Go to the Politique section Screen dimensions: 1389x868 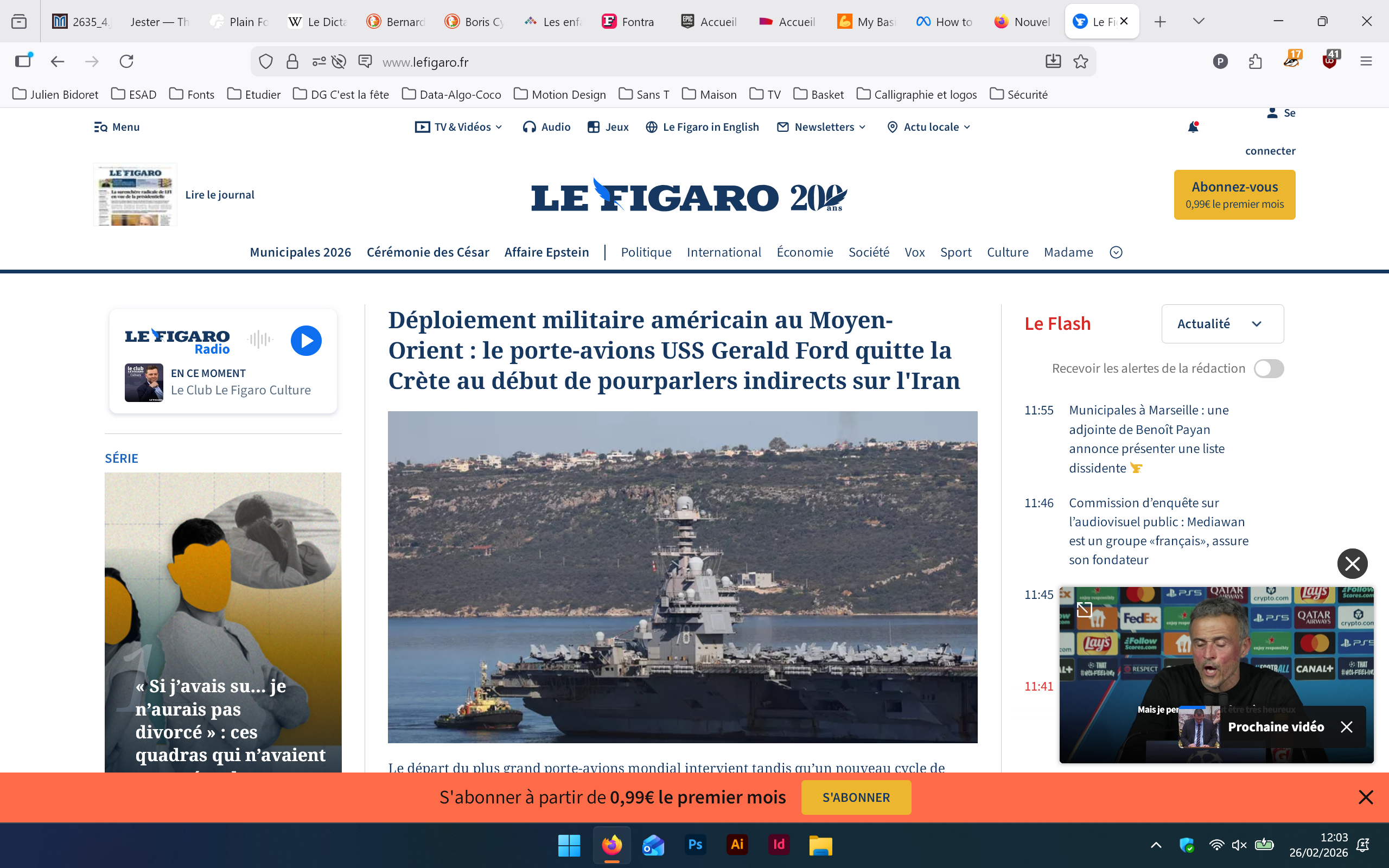(x=646, y=253)
